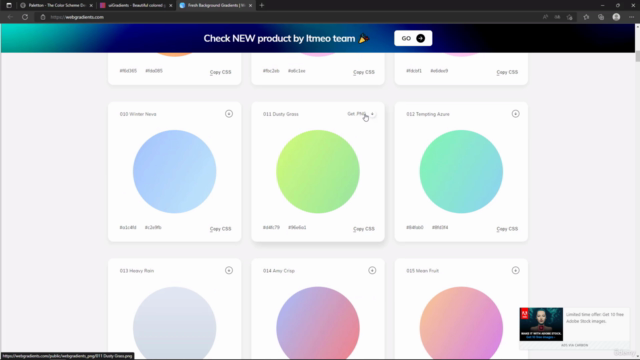Open the Favorites list

point(586,17)
